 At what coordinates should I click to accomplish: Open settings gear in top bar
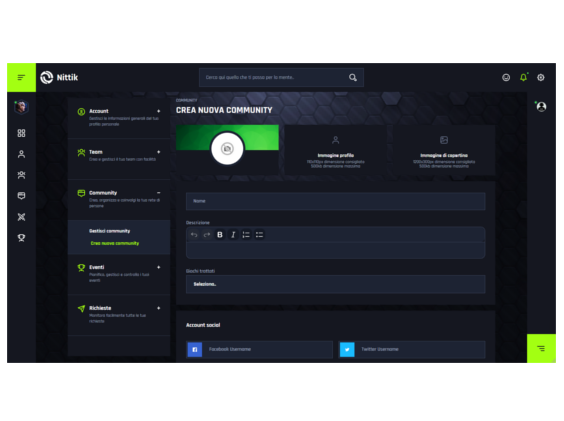tap(541, 77)
